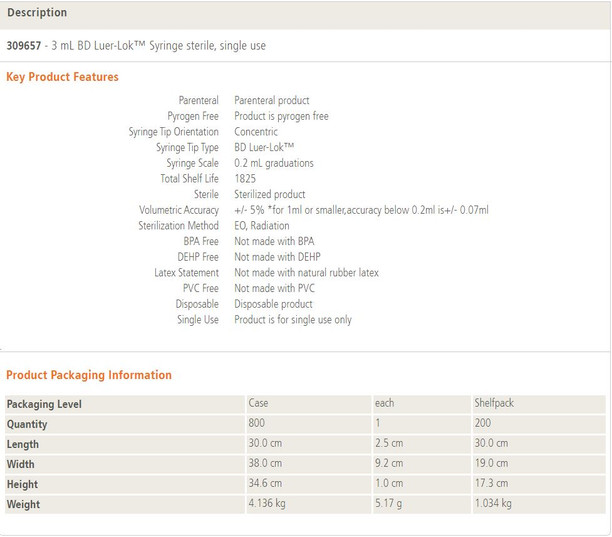Click the Latex Statement label
The width and height of the screenshot is (612, 537).
pos(186,273)
